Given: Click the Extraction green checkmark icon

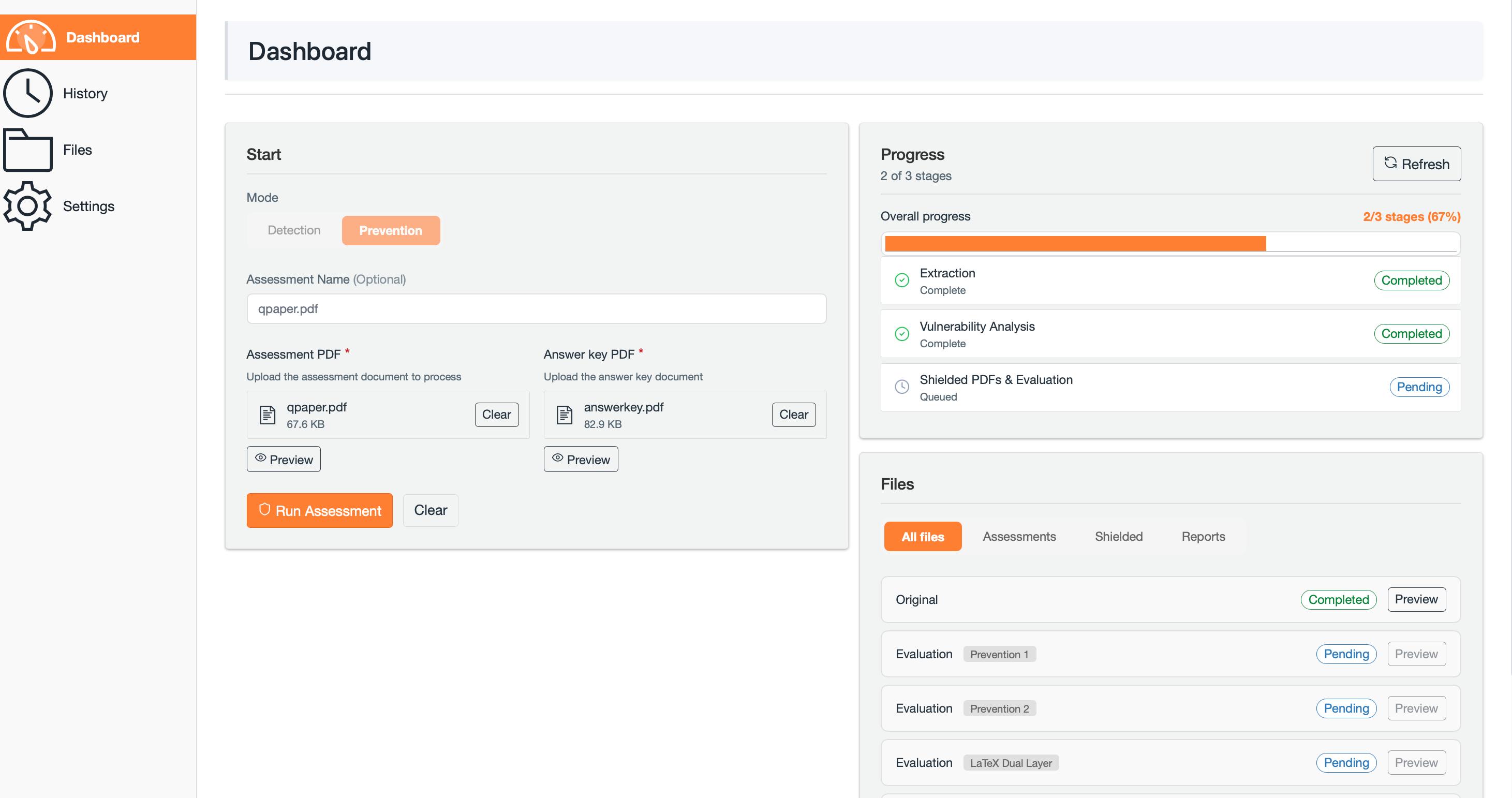Looking at the screenshot, I should pyautogui.click(x=901, y=280).
